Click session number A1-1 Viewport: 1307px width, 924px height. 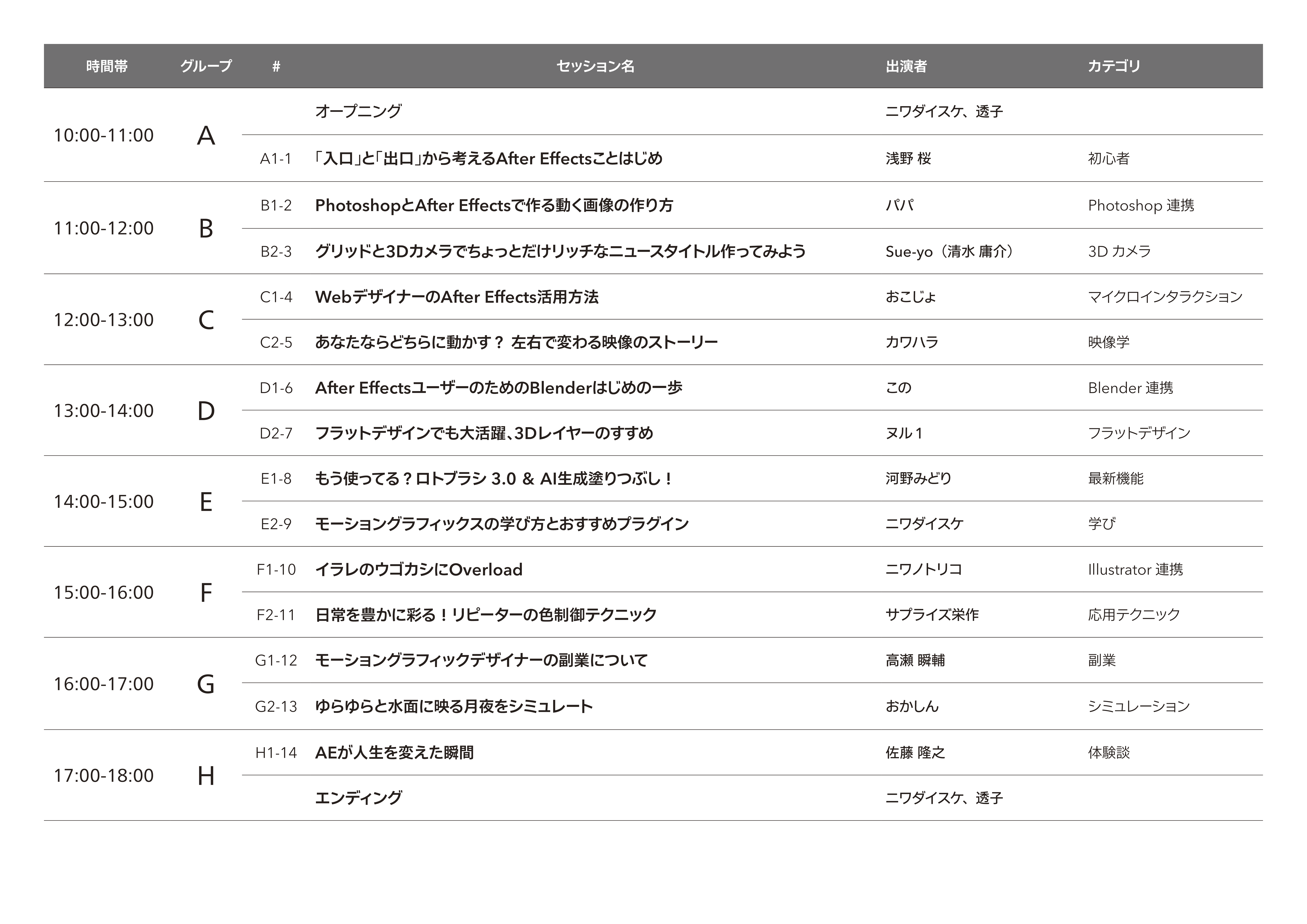pyautogui.click(x=276, y=159)
